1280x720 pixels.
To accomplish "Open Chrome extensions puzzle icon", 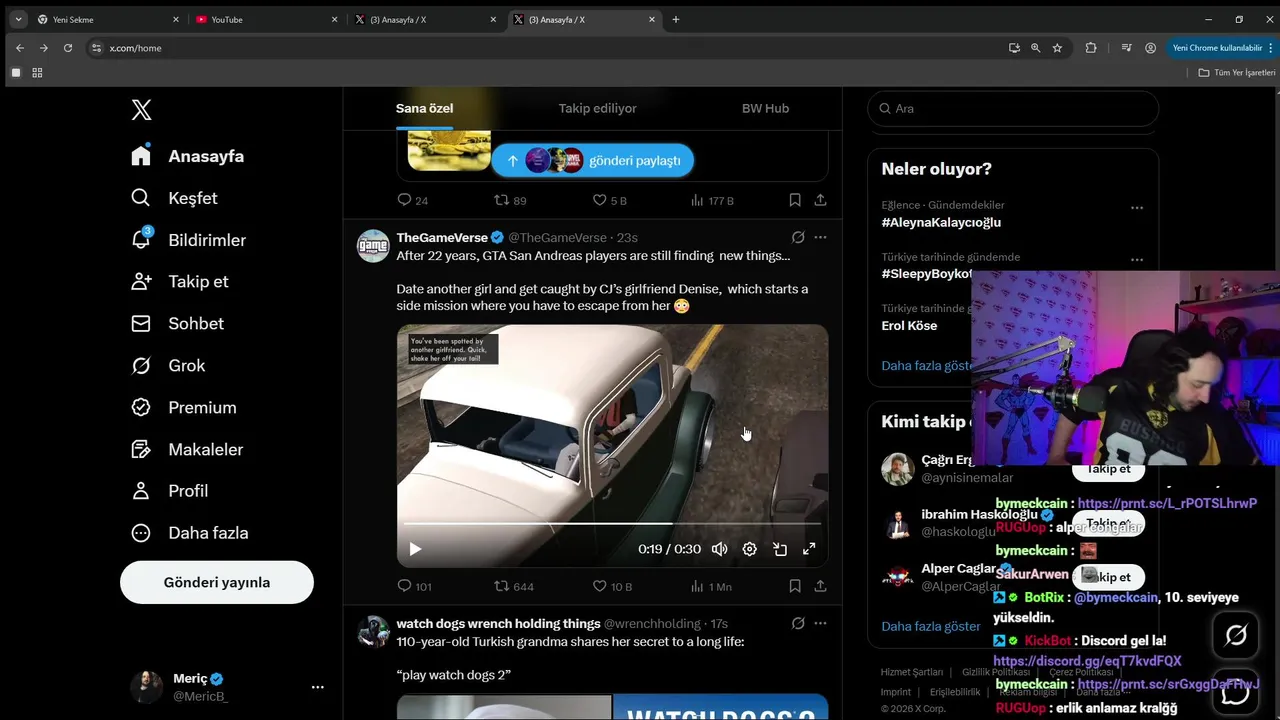I will tap(1091, 48).
